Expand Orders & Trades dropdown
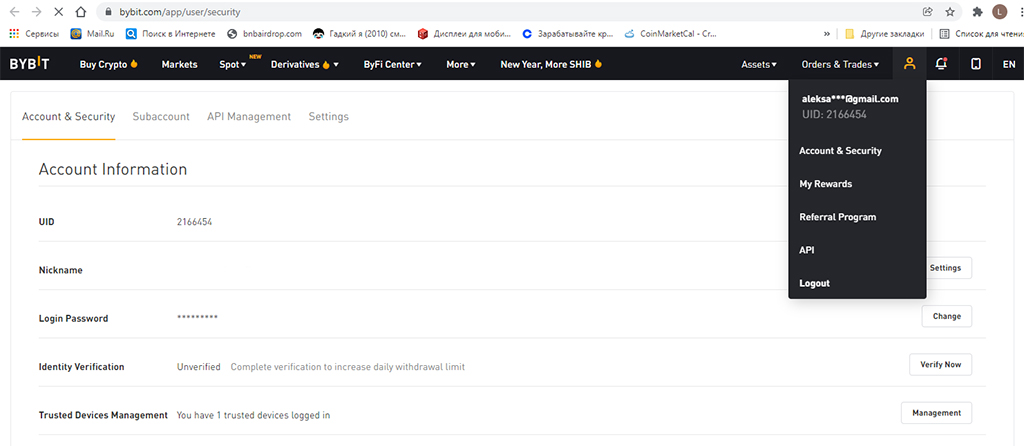 [840, 64]
